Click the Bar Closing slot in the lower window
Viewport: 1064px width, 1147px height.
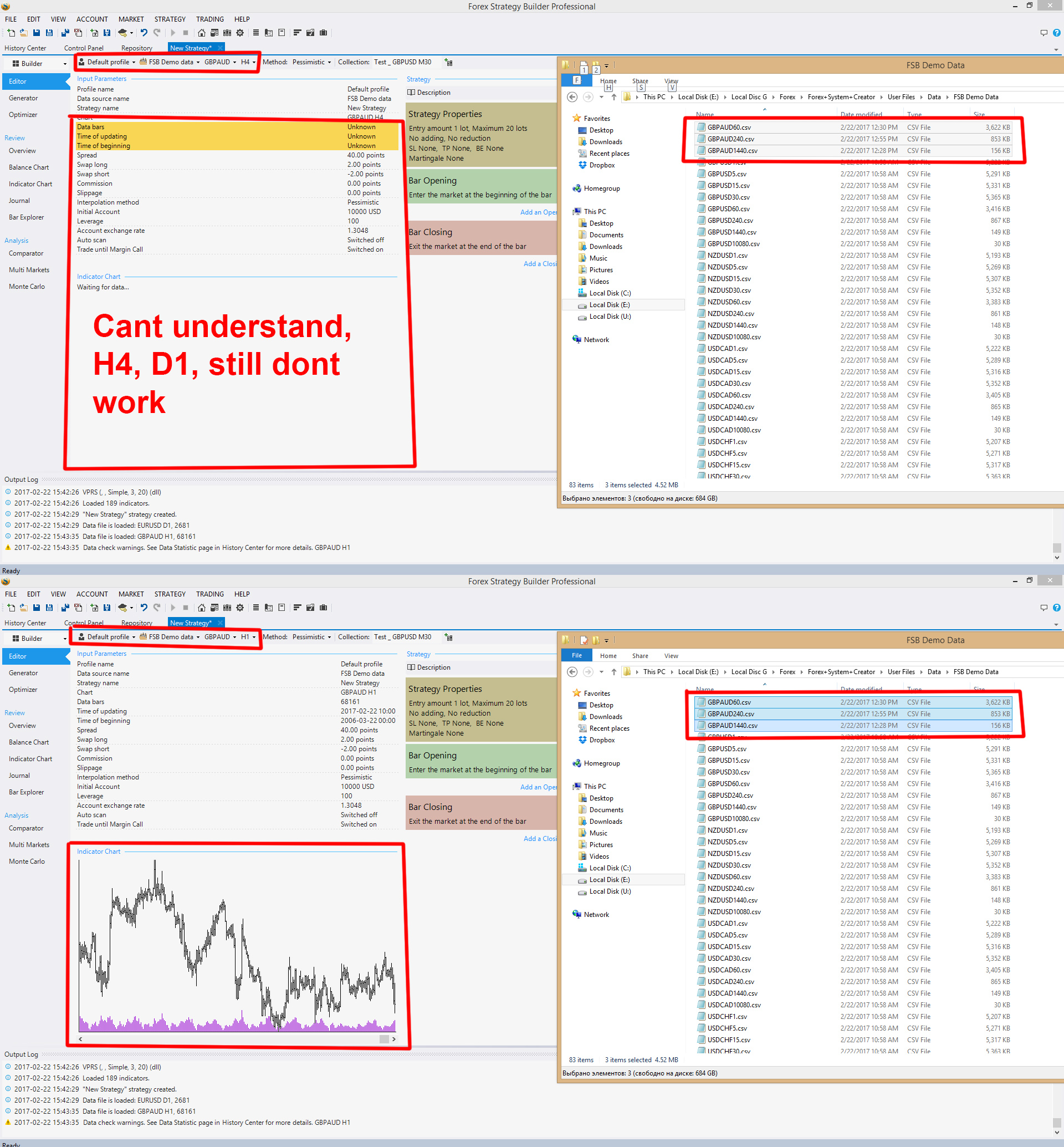coord(482,814)
